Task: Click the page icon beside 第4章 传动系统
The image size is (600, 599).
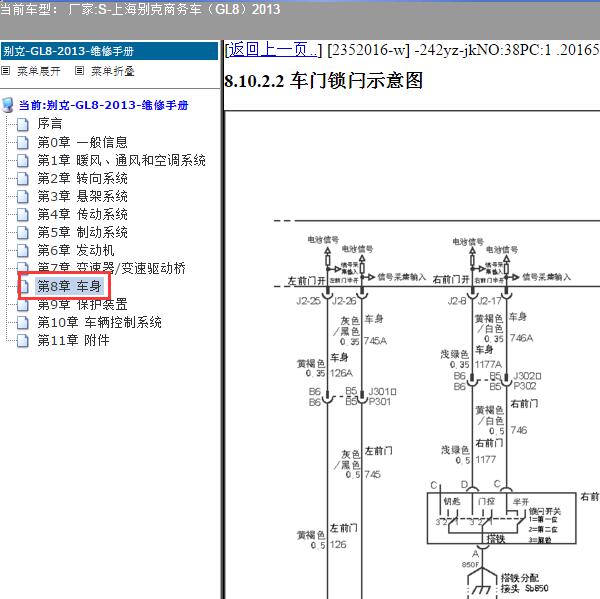Action: [x=23, y=214]
